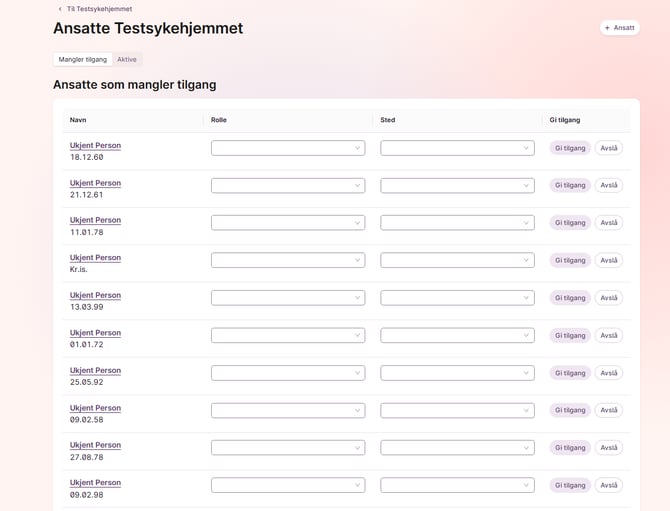670x511 pixels.
Task: Open Ukjent Person link dated 27.08.78
Action: [x=95, y=445]
